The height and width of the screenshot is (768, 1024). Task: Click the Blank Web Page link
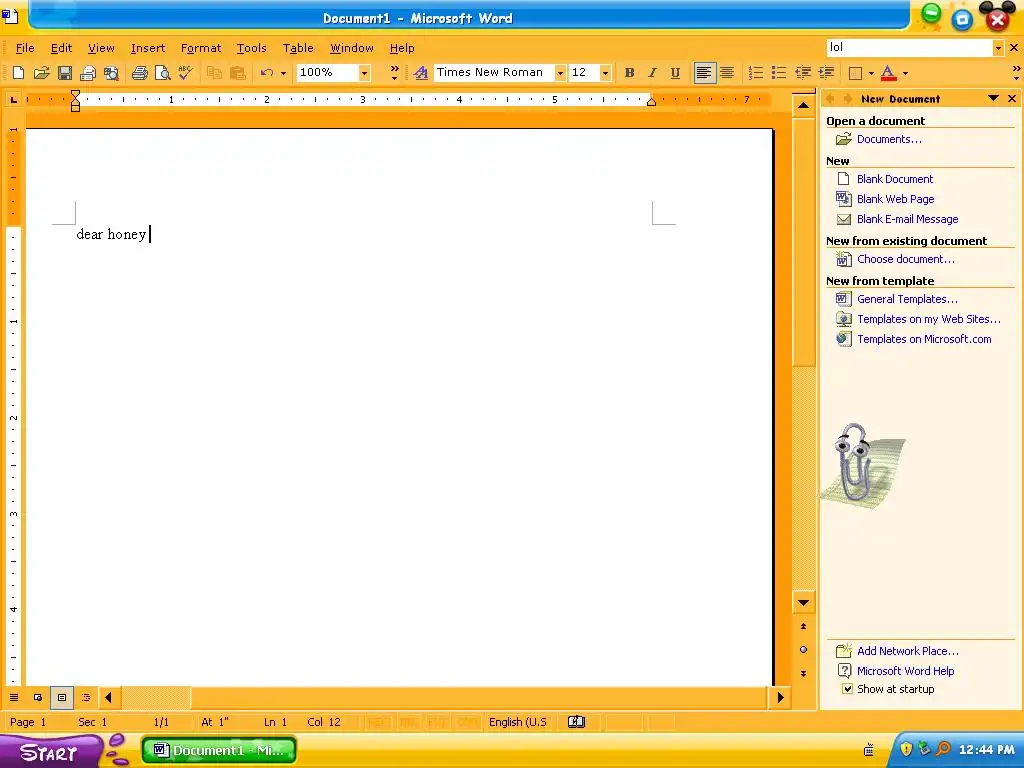(895, 199)
